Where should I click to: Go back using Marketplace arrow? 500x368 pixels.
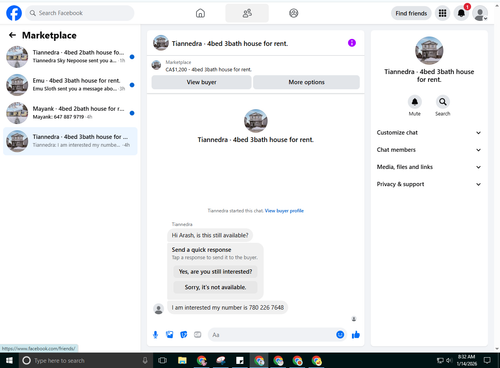point(12,35)
